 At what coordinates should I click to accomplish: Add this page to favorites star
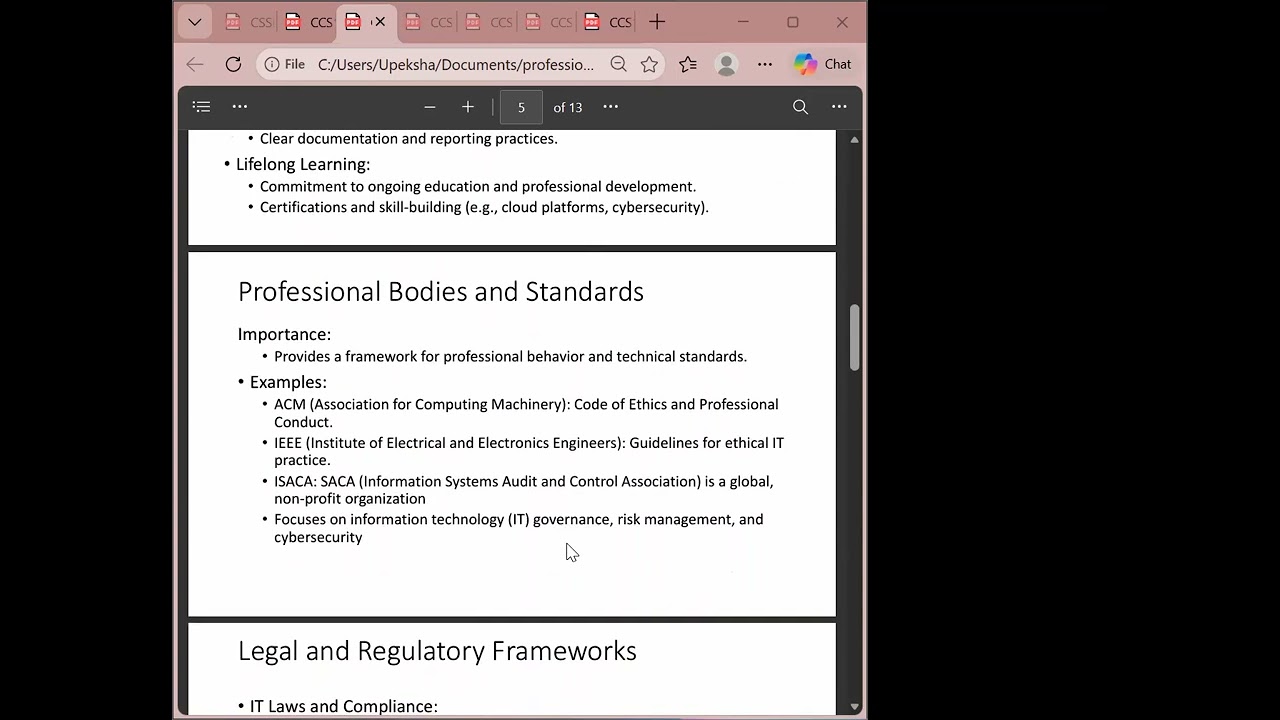(649, 64)
